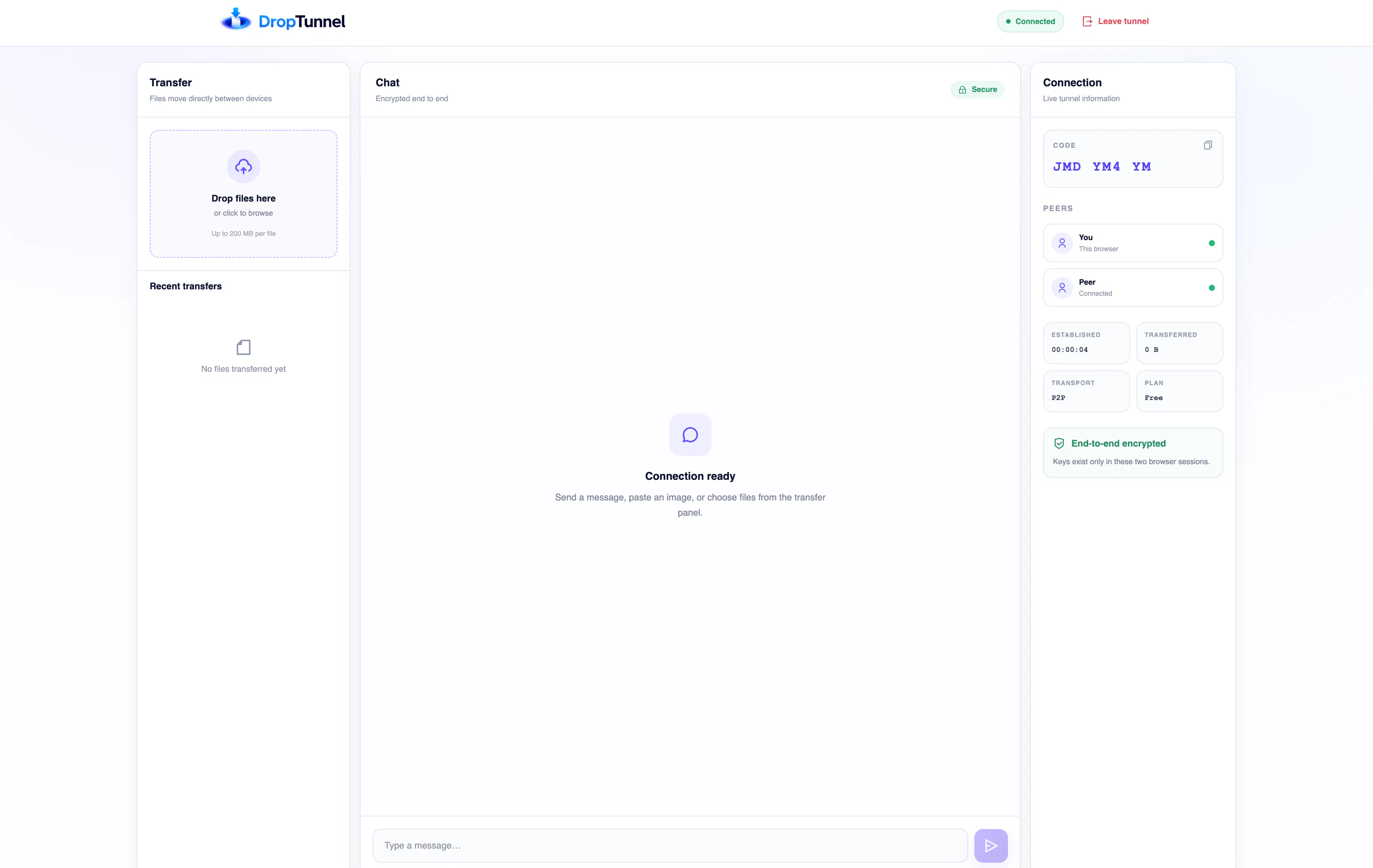Click the avatar icon next to Peer
Viewport: 1373px width, 868px height.
coord(1062,288)
